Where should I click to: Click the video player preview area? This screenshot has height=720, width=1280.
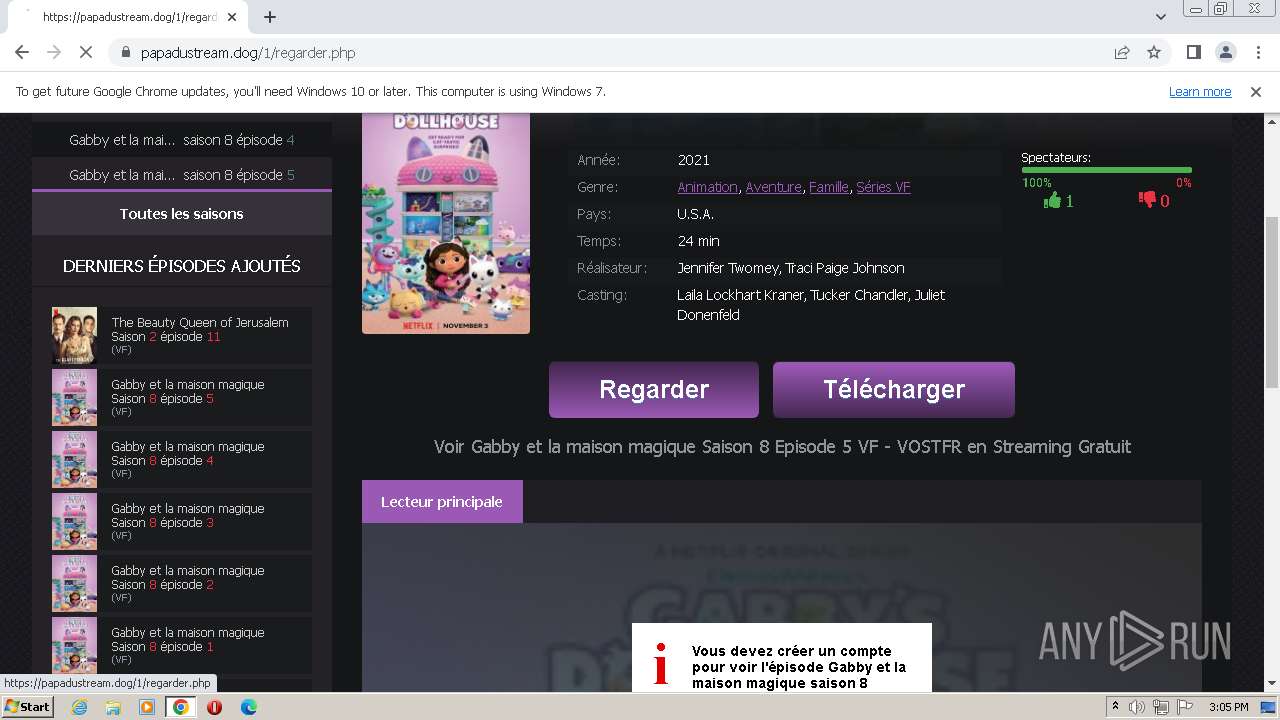[781, 606]
